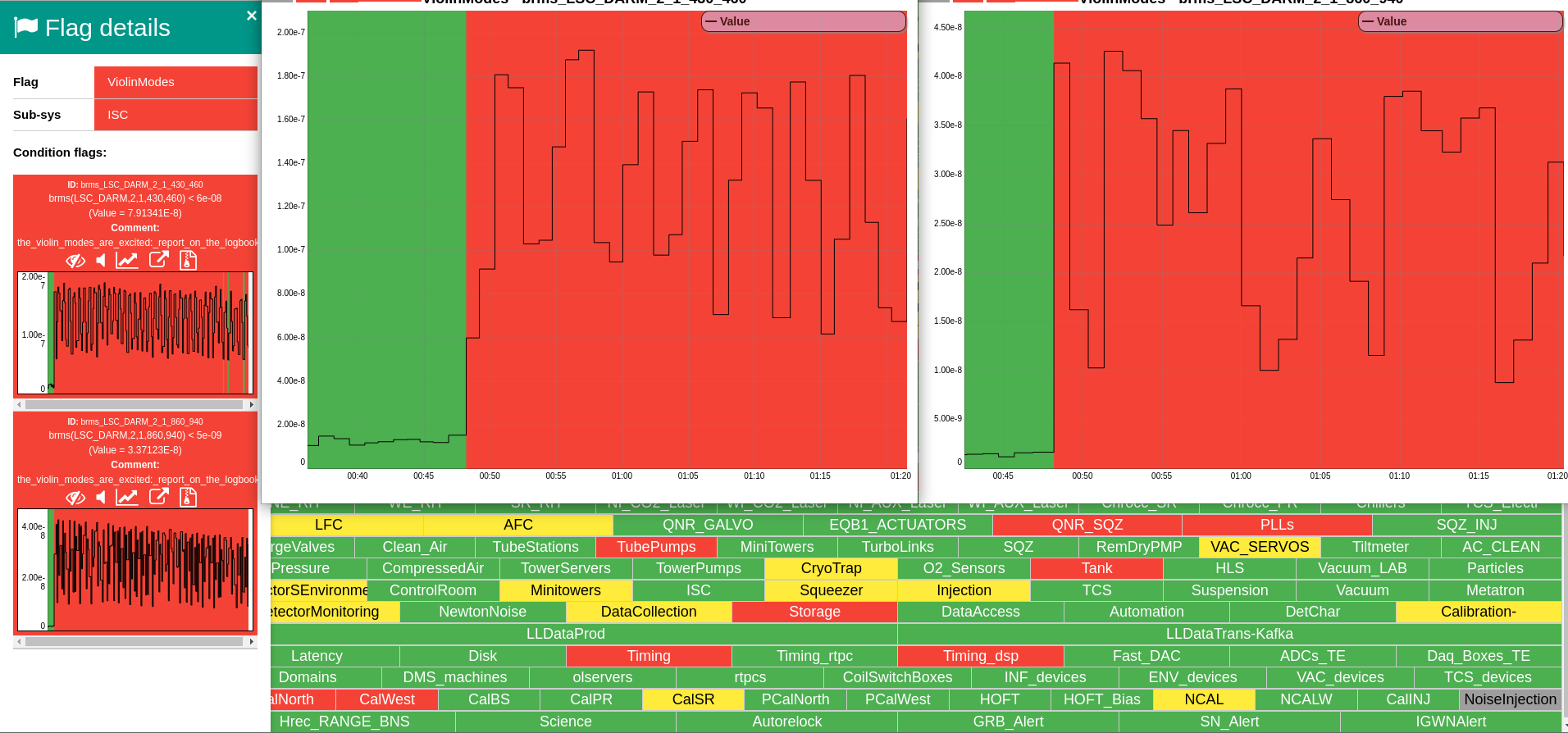This screenshot has width=1568, height=733.
Task: Open the red CalWest cell
Action: 387,699
